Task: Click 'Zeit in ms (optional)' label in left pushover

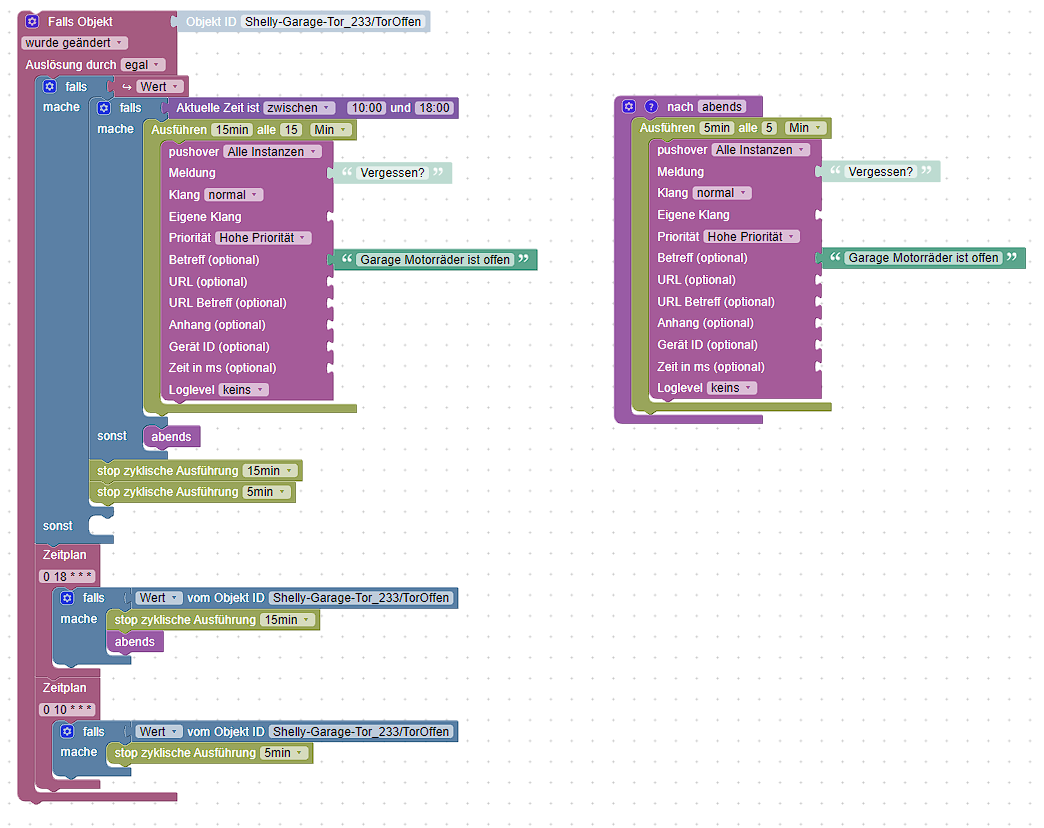Action: pyautogui.click(x=222, y=368)
